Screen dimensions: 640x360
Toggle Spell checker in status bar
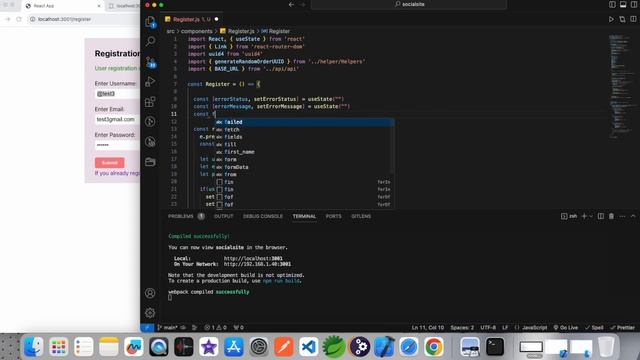(594, 327)
